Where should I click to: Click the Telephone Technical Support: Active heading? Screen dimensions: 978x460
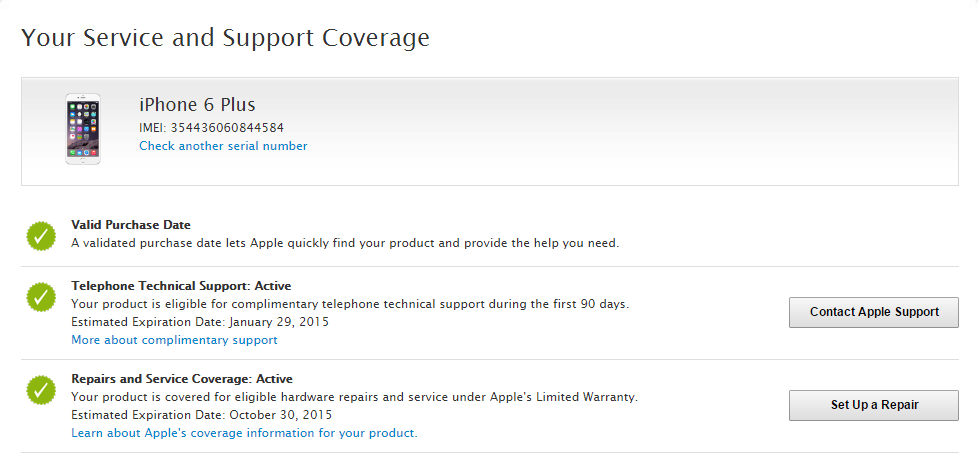[181, 286]
